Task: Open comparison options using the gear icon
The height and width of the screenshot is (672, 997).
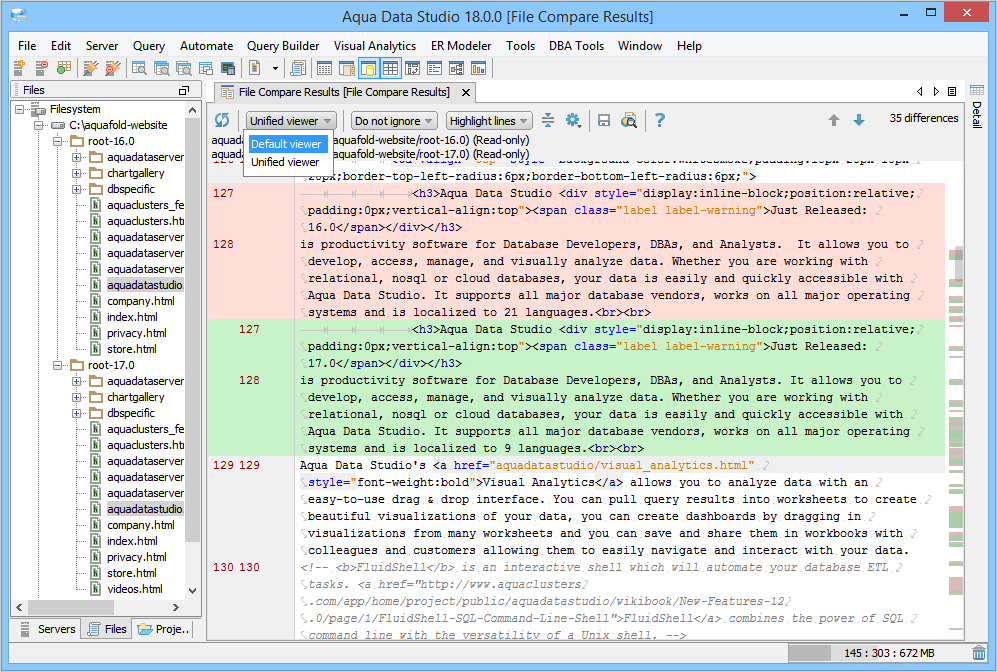Action: click(x=573, y=120)
